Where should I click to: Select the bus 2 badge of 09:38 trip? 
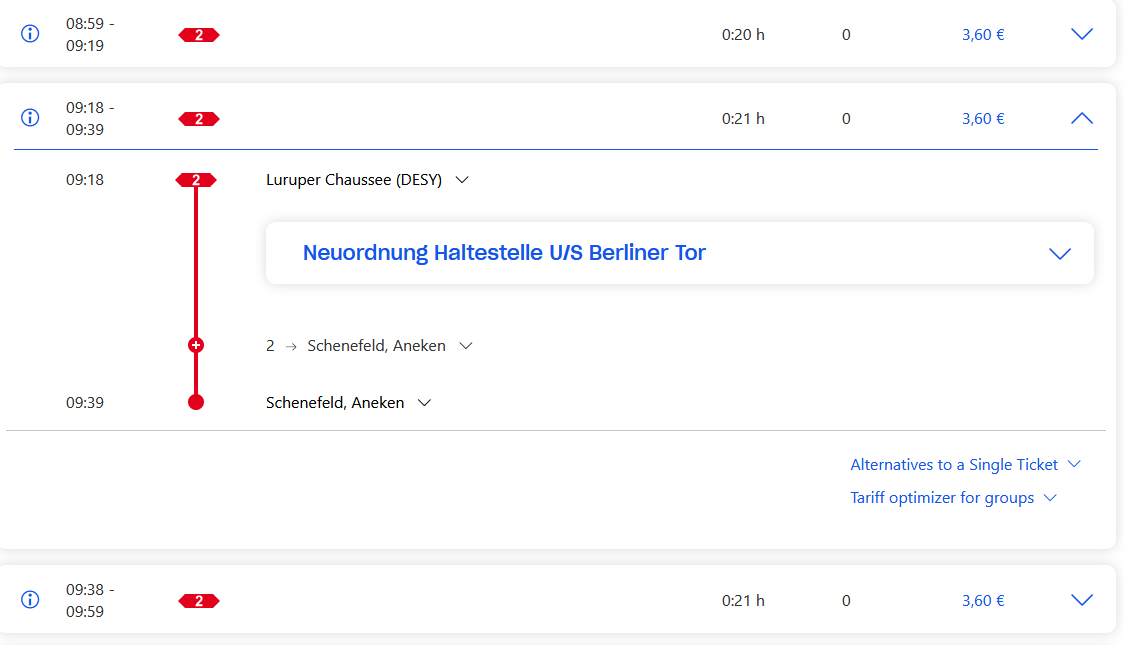(x=199, y=601)
